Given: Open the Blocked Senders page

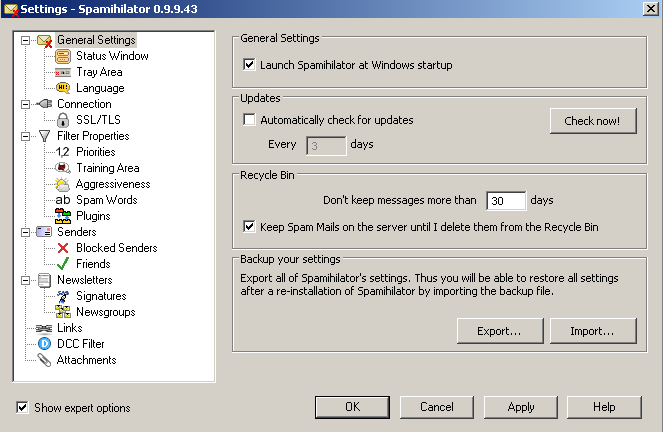Looking at the screenshot, I should pos(117,248).
